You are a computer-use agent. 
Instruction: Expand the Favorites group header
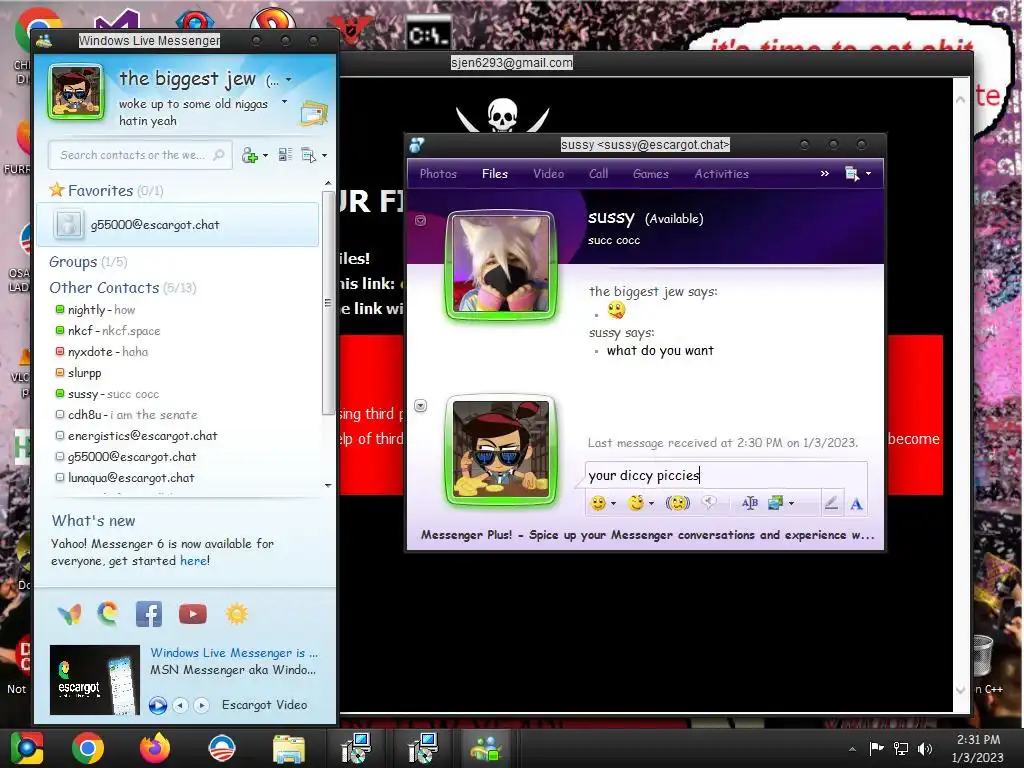pos(106,191)
